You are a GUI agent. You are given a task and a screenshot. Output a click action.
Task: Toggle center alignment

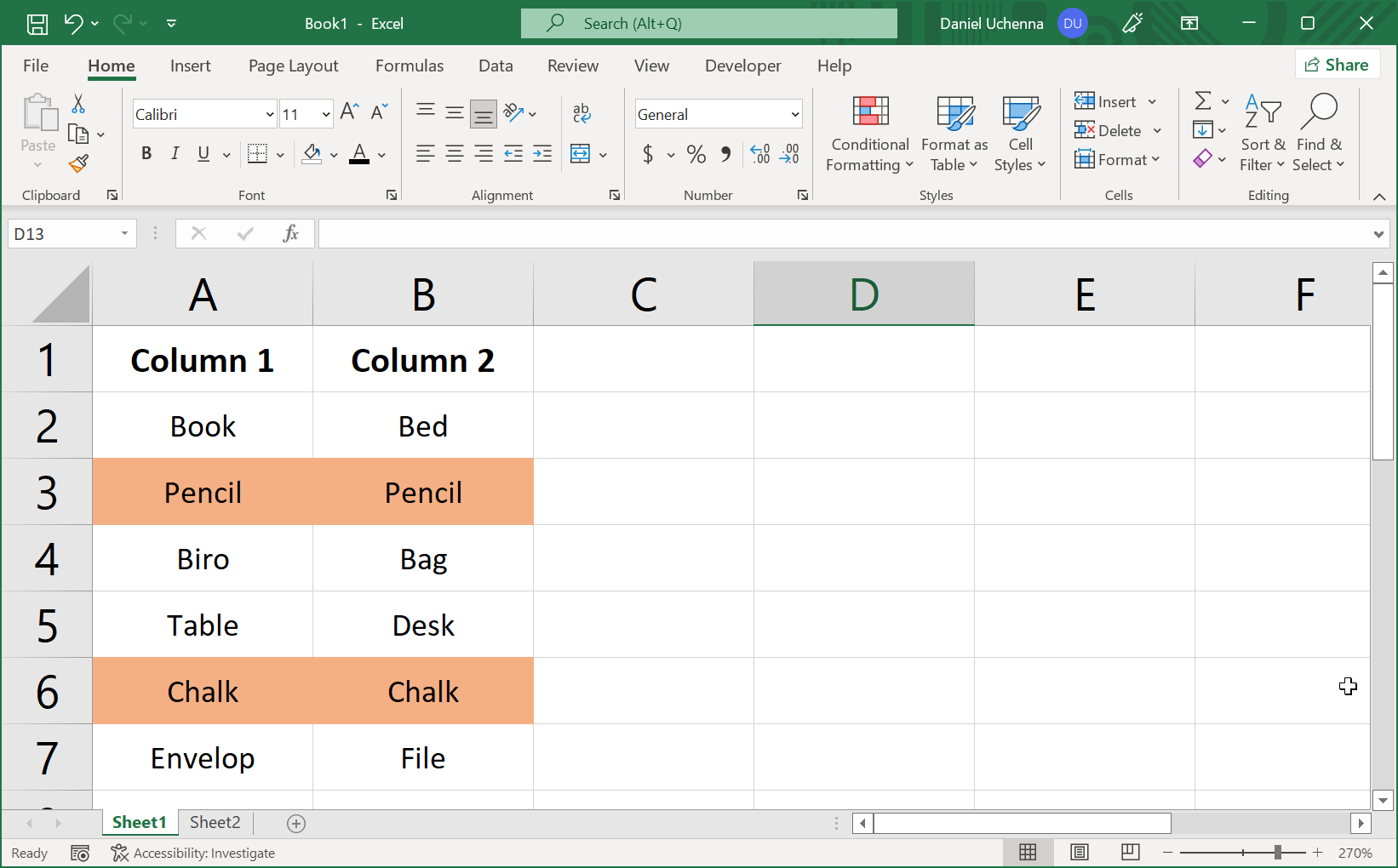454,154
